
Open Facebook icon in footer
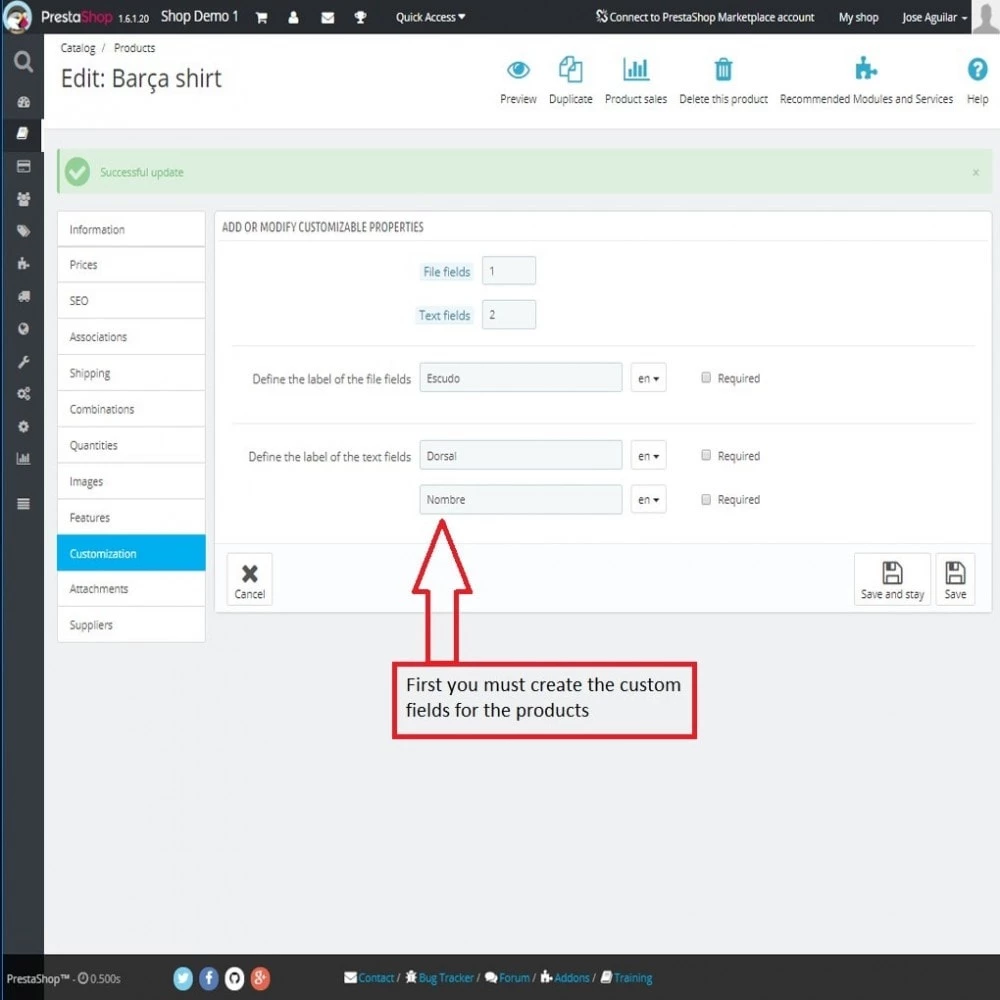click(209, 978)
